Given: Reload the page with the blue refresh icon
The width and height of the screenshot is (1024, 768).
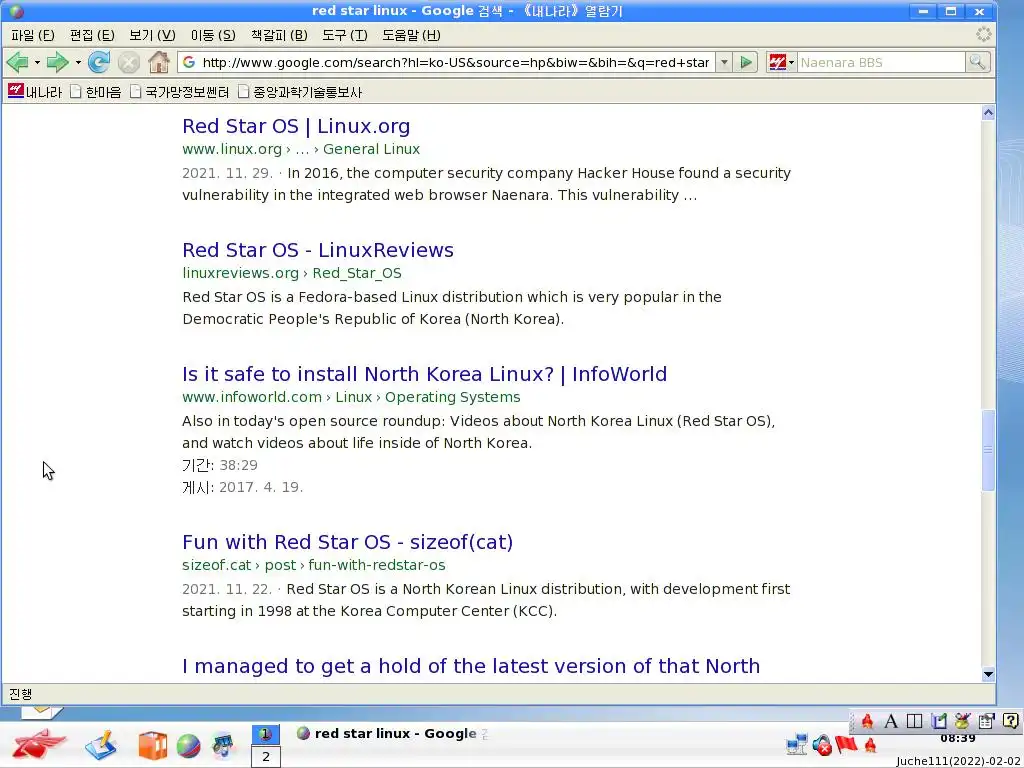Looking at the screenshot, I should (99, 63).
